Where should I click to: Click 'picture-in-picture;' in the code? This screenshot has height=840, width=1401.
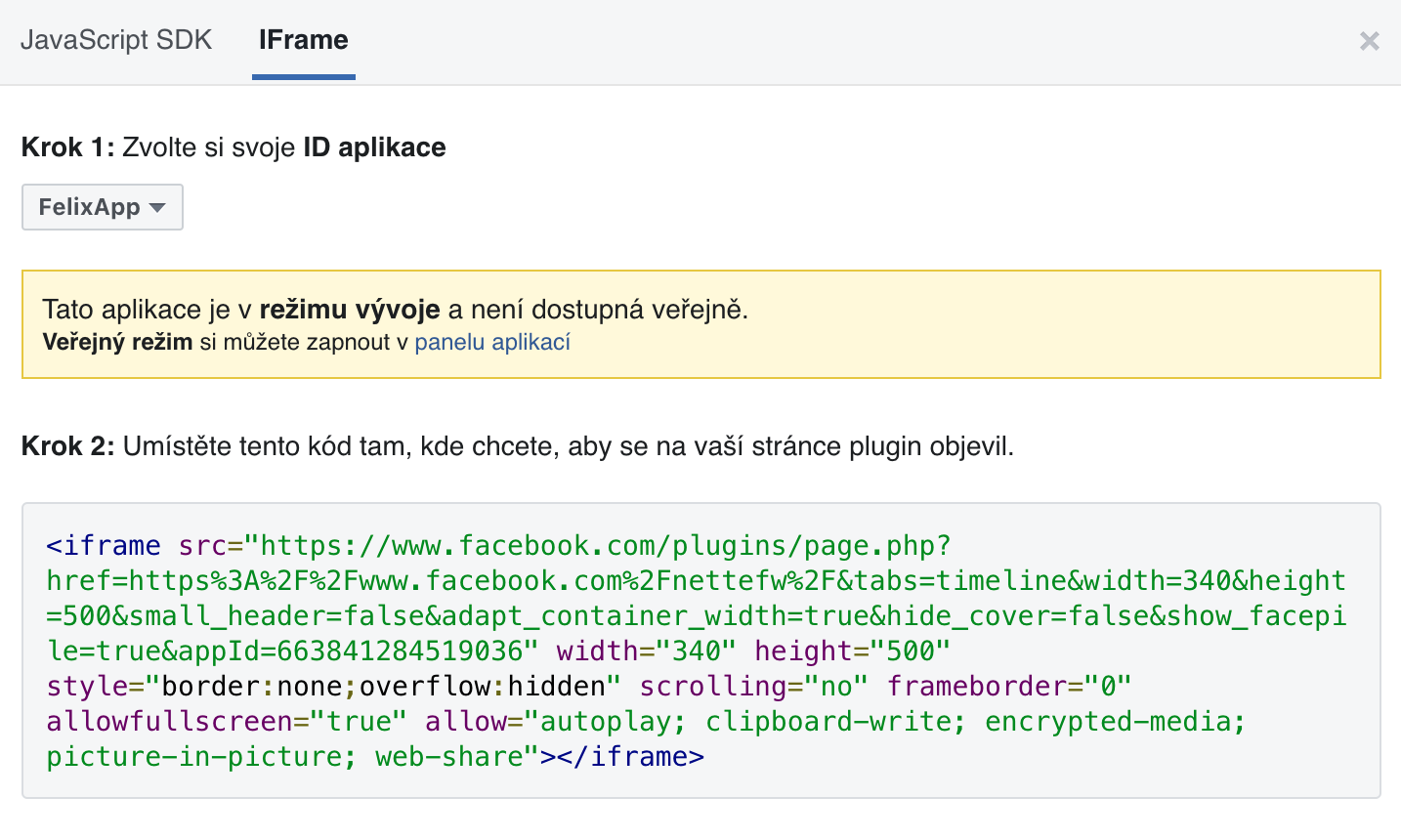(x=202, y=757)
